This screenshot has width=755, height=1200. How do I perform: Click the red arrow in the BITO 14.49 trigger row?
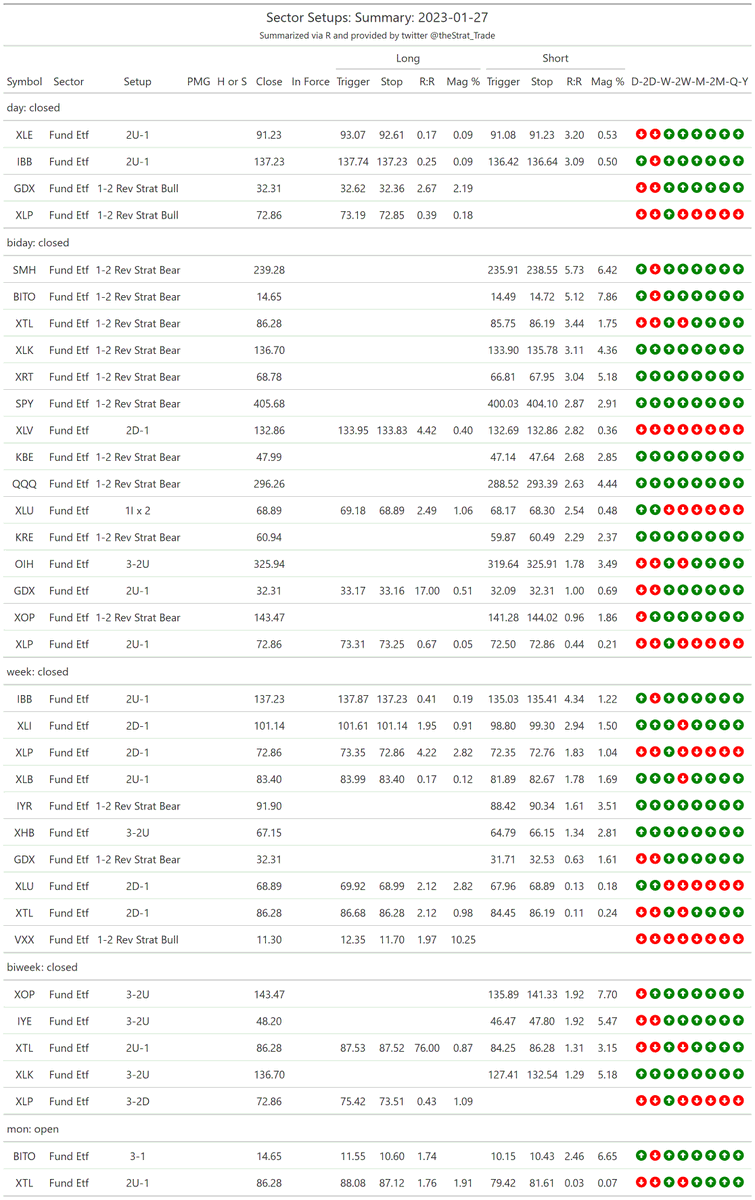[x=655, y=296]
